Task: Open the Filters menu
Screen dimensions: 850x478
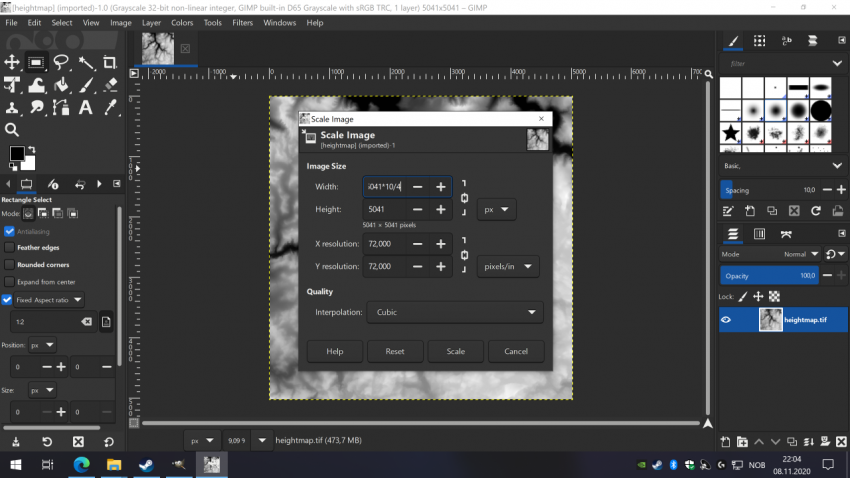Action: [x=242, y=23]
